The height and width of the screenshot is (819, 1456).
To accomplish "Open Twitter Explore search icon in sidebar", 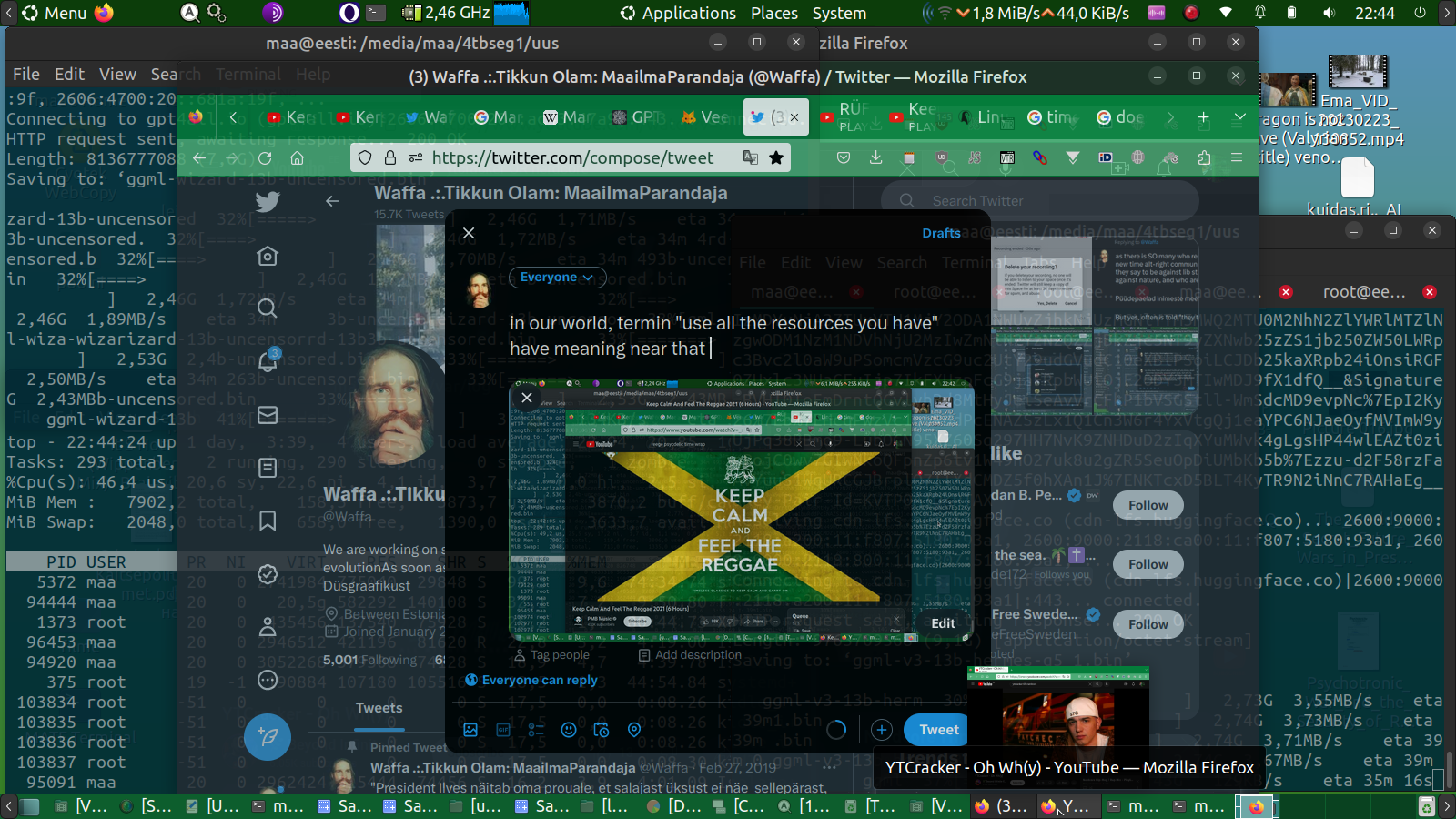I will [x=268, y=308].
